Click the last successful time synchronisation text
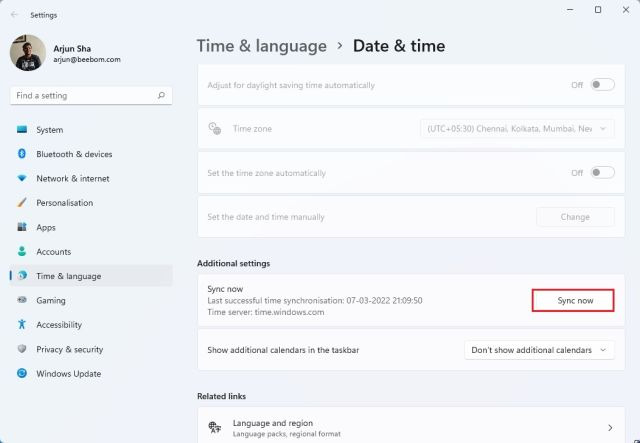This screenshot has width=640, height=443. pyautogui.click(x=315, y=301)
